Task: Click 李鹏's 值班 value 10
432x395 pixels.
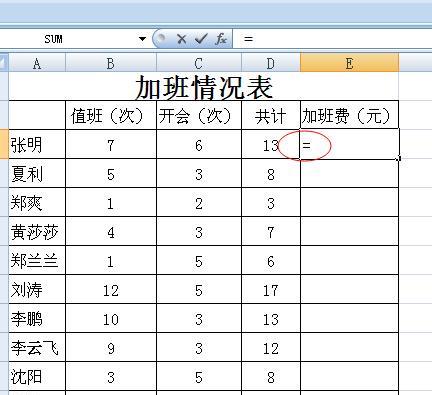Action: point(111,318)
